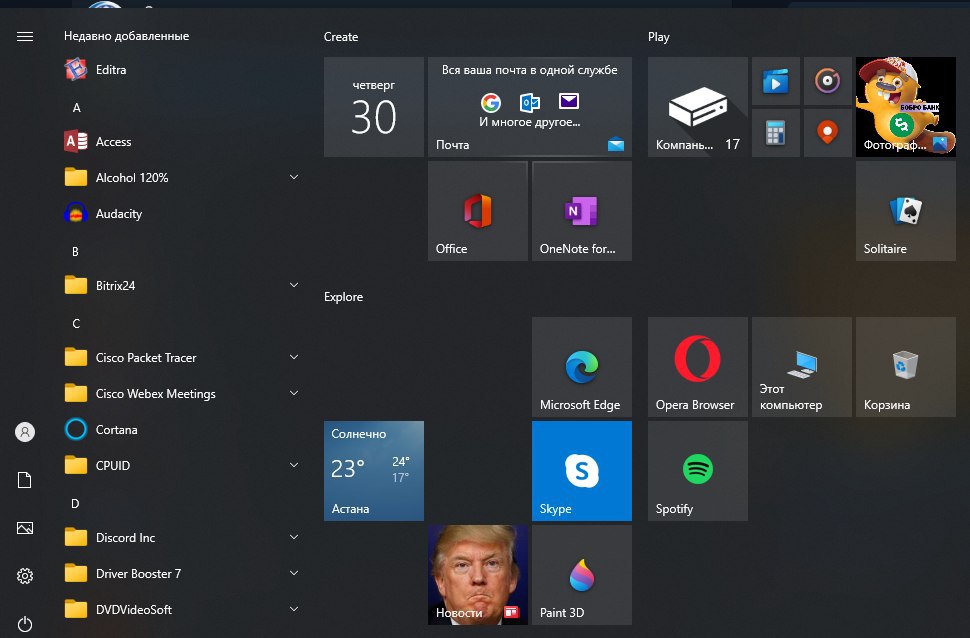
Task: Open the Editra app
Action: (182, 70)
